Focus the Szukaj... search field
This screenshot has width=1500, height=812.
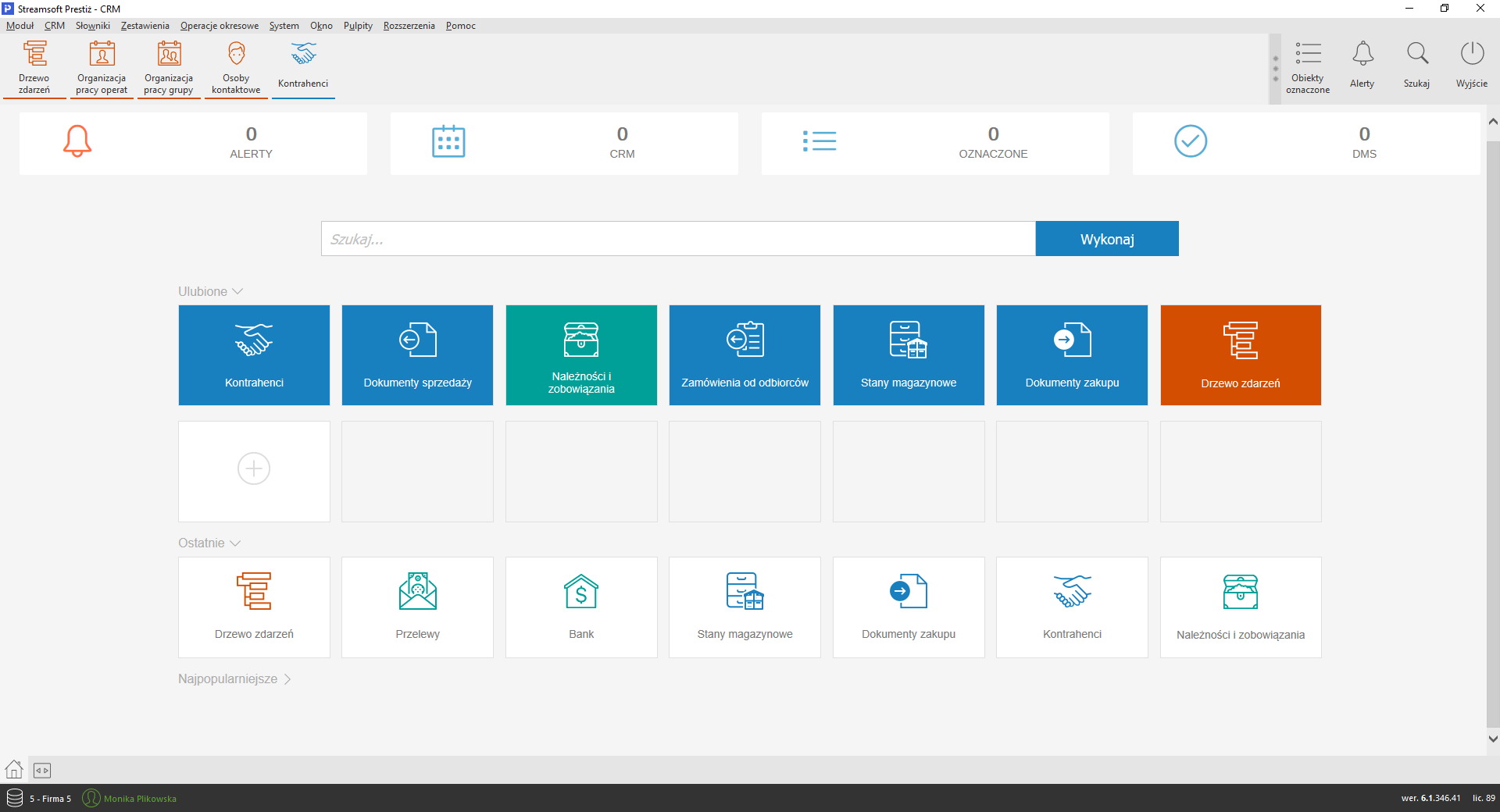(x=678, y=239)
